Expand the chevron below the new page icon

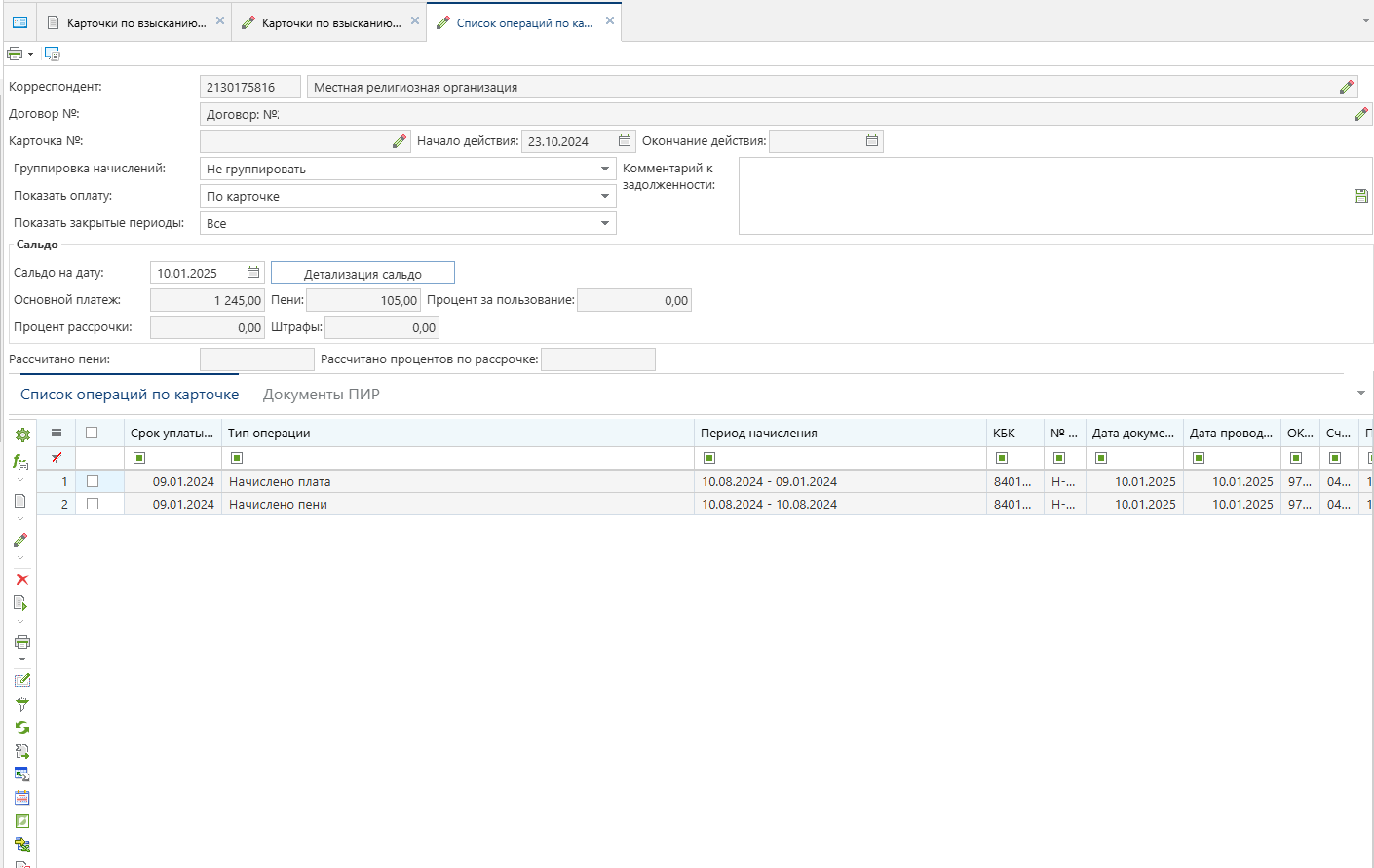20,518
